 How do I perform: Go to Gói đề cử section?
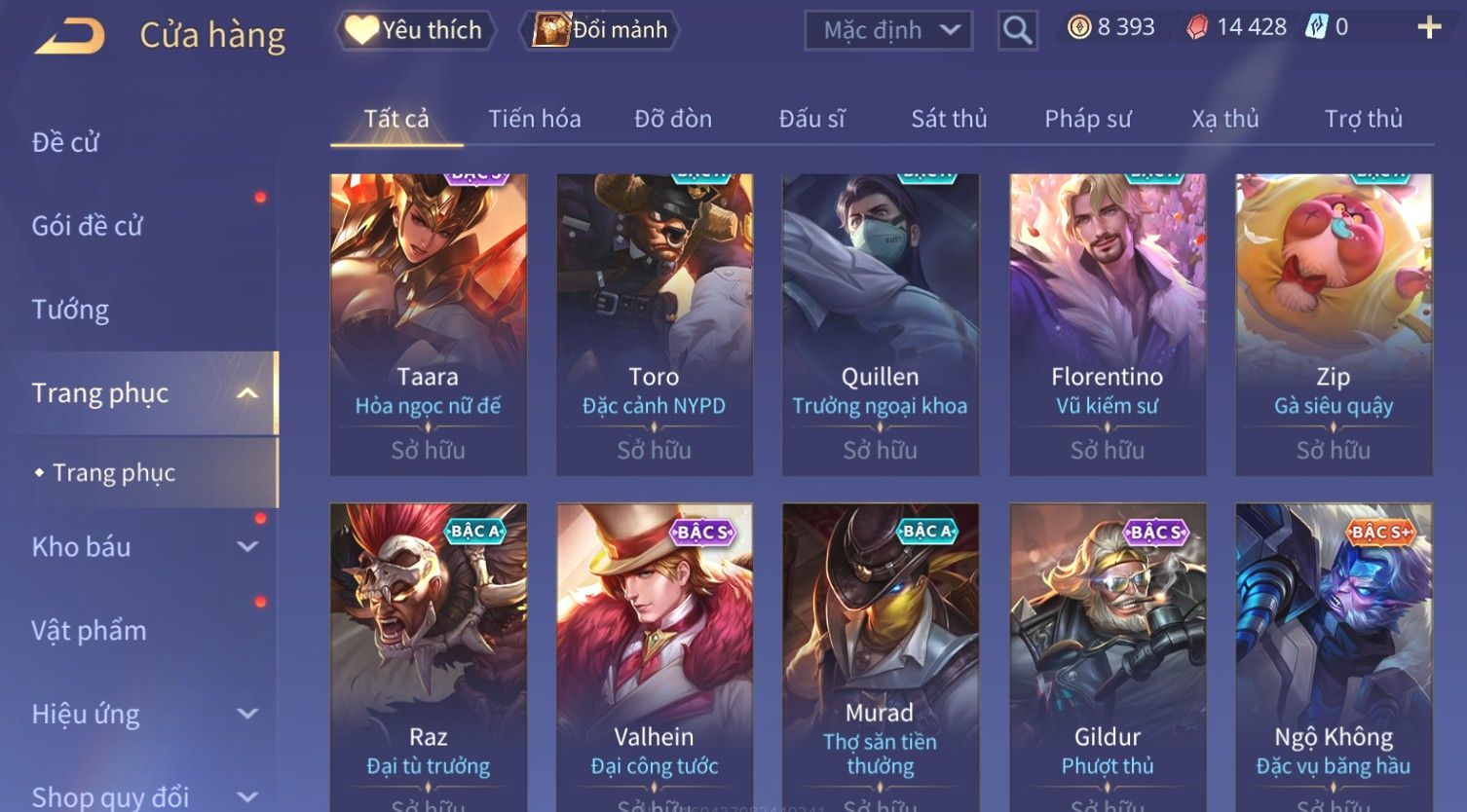point(87,226)
